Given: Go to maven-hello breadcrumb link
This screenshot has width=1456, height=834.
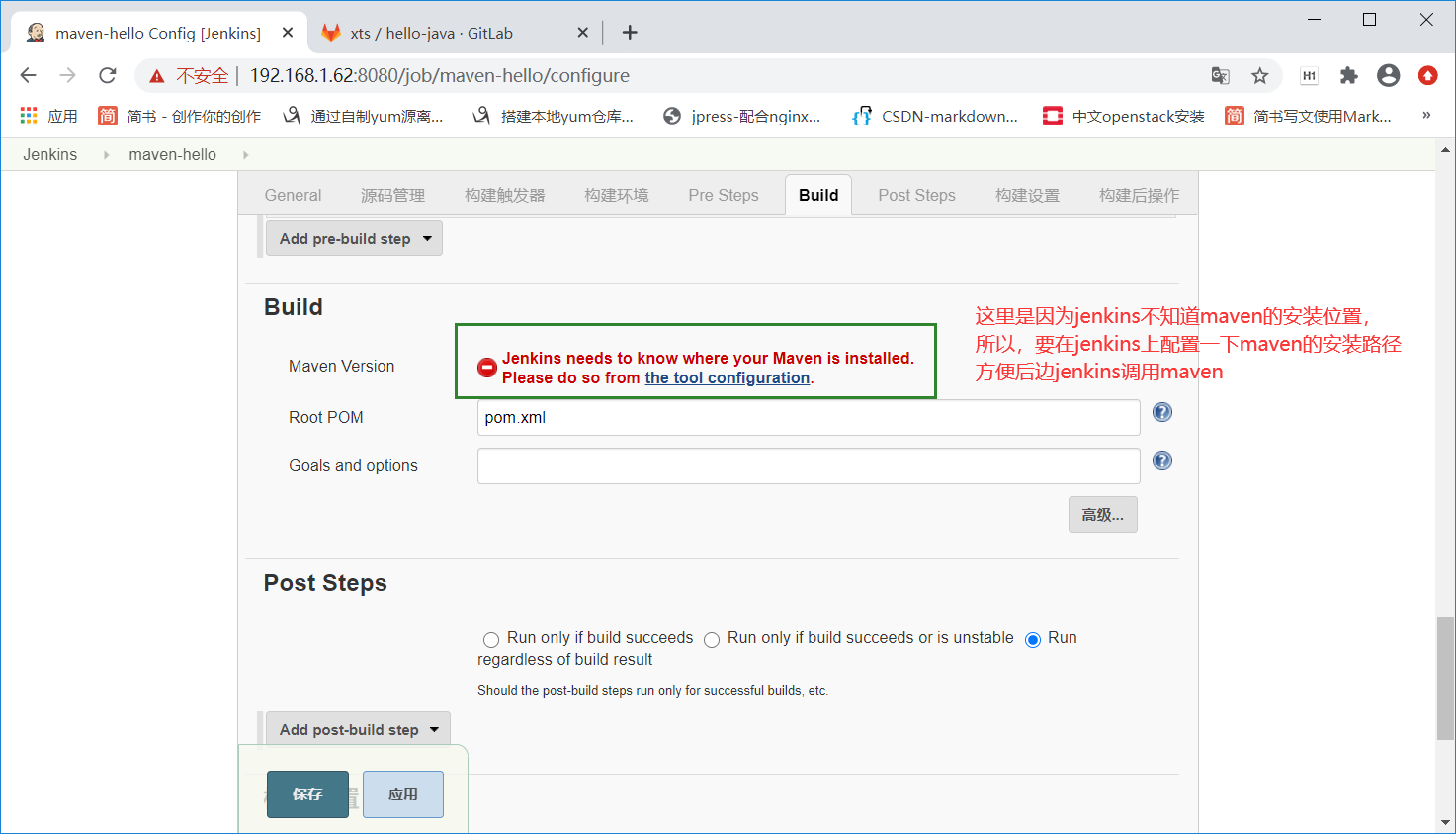Looking at the screenshot, I should click(x=172, y=155).
